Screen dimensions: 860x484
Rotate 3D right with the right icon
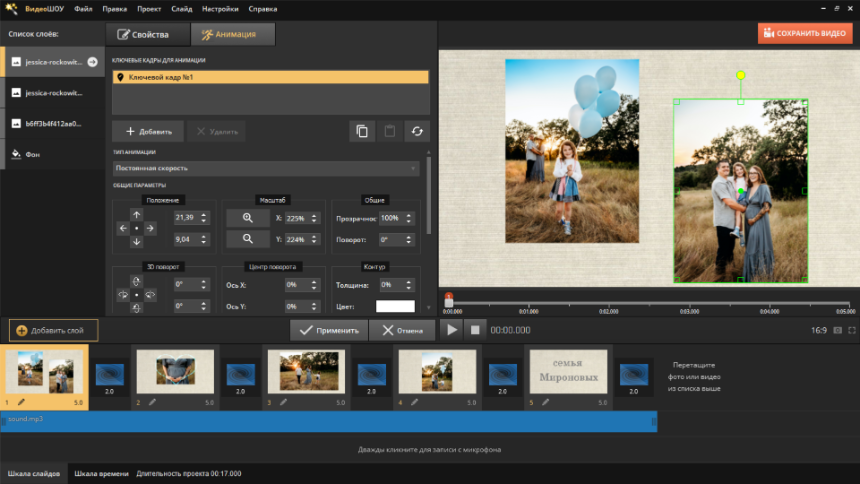[x=150, y=295]
